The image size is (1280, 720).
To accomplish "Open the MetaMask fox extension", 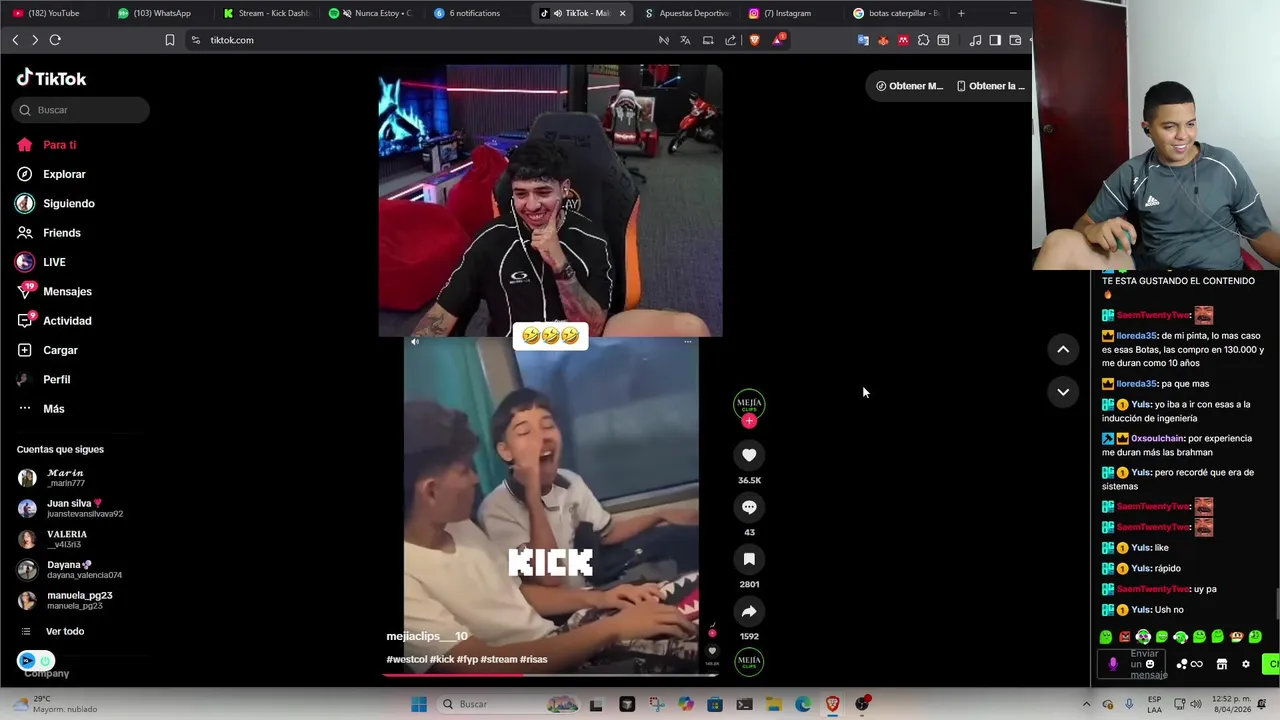I will click(x=883, y=40).
